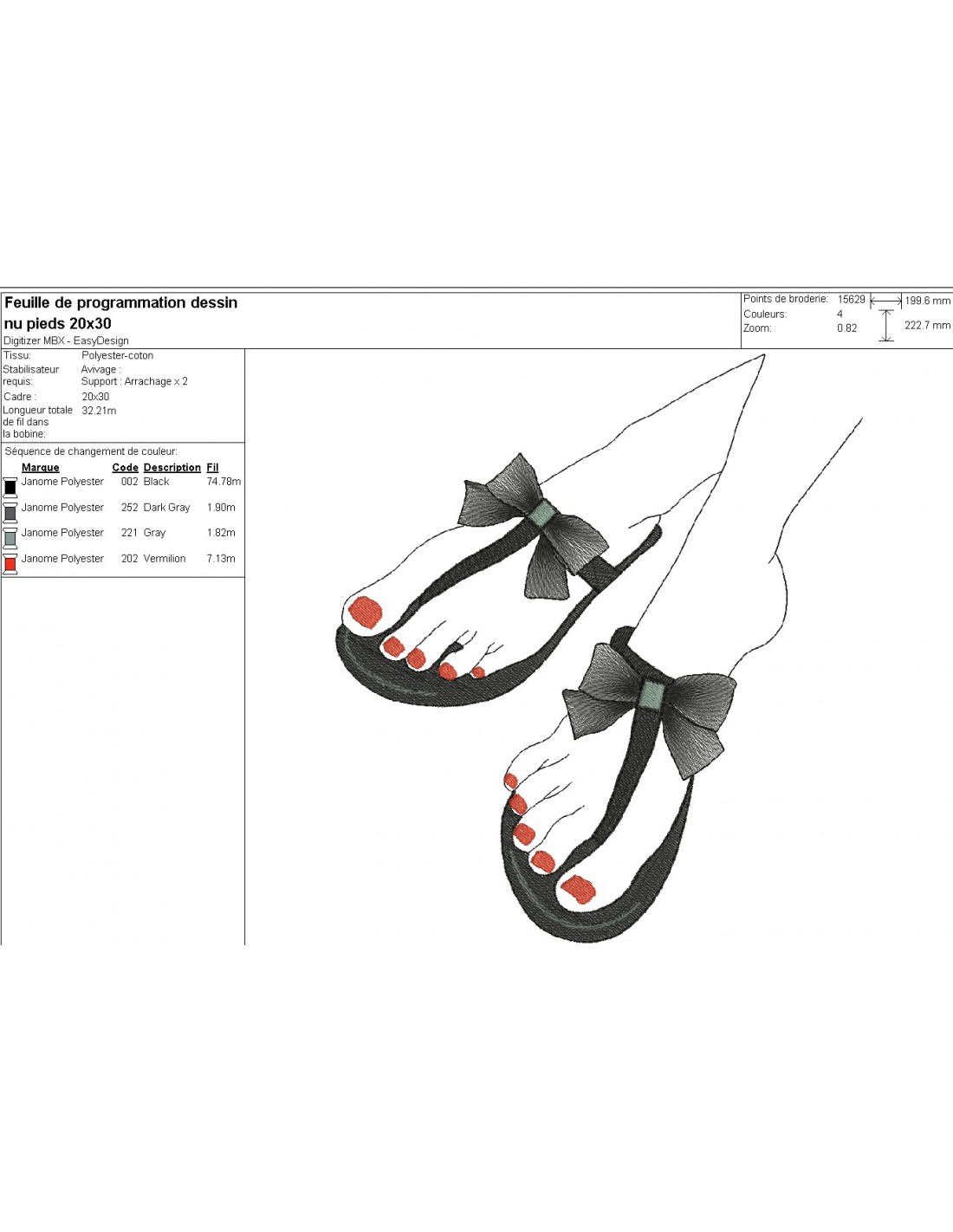The height and width of the screenshot is (1232, 953).
Task: Click the vertical height dimension arrow icon
Action: 885,326
